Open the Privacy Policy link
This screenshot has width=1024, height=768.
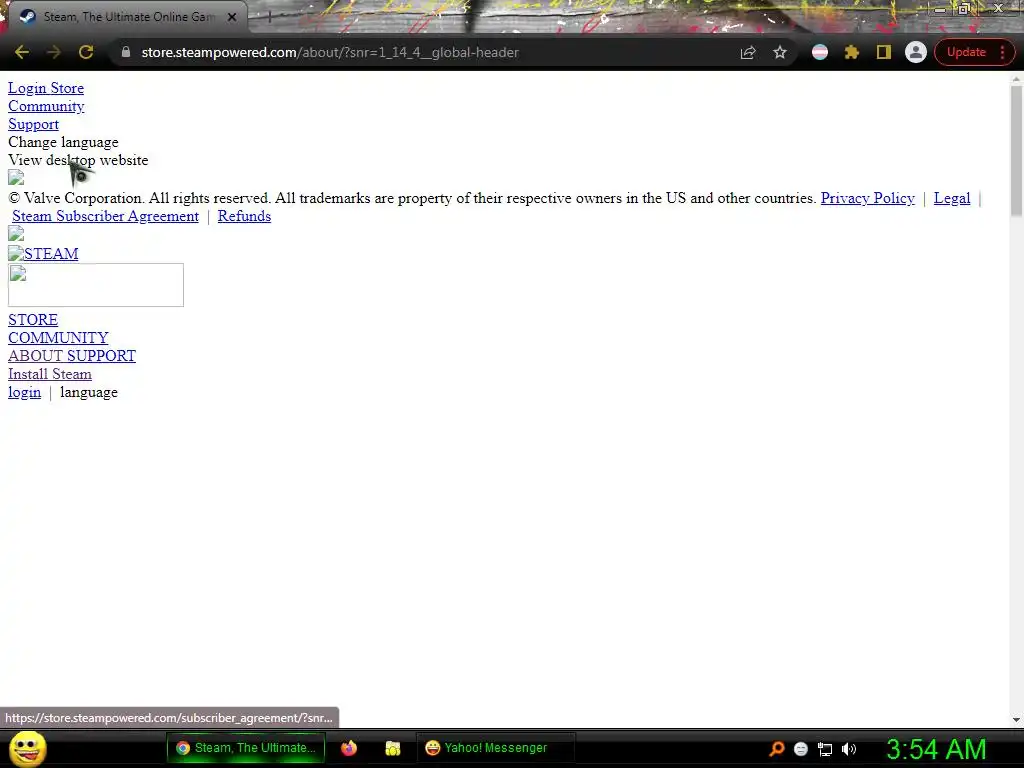(867, 198)
